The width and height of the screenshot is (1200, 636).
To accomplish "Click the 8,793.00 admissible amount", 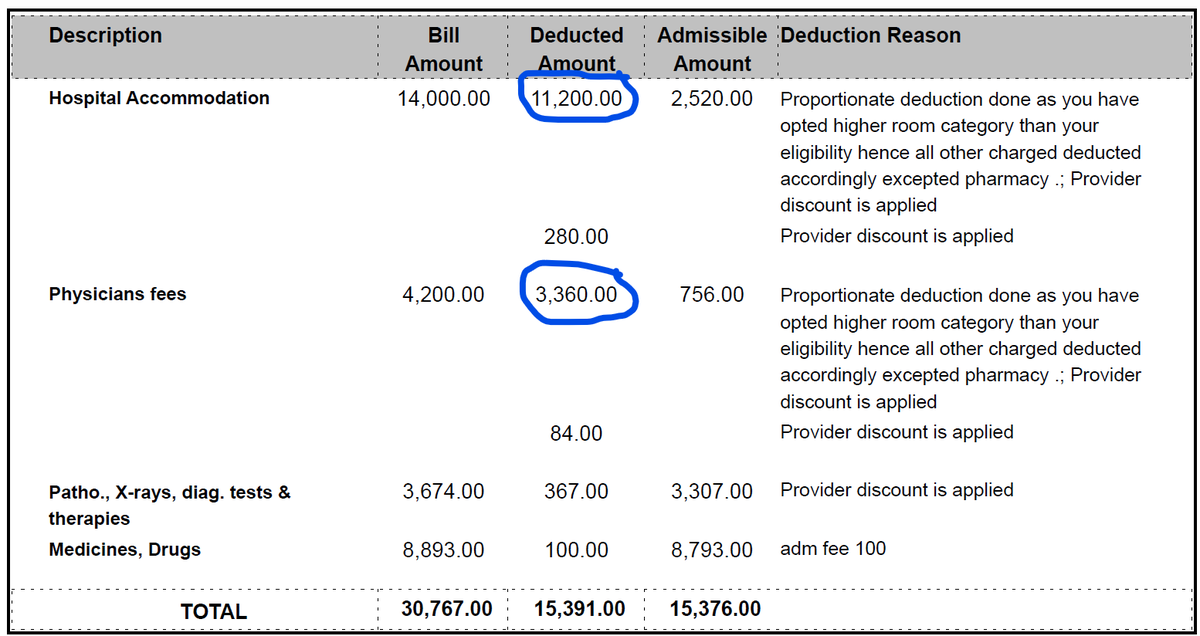I will 712,550.
